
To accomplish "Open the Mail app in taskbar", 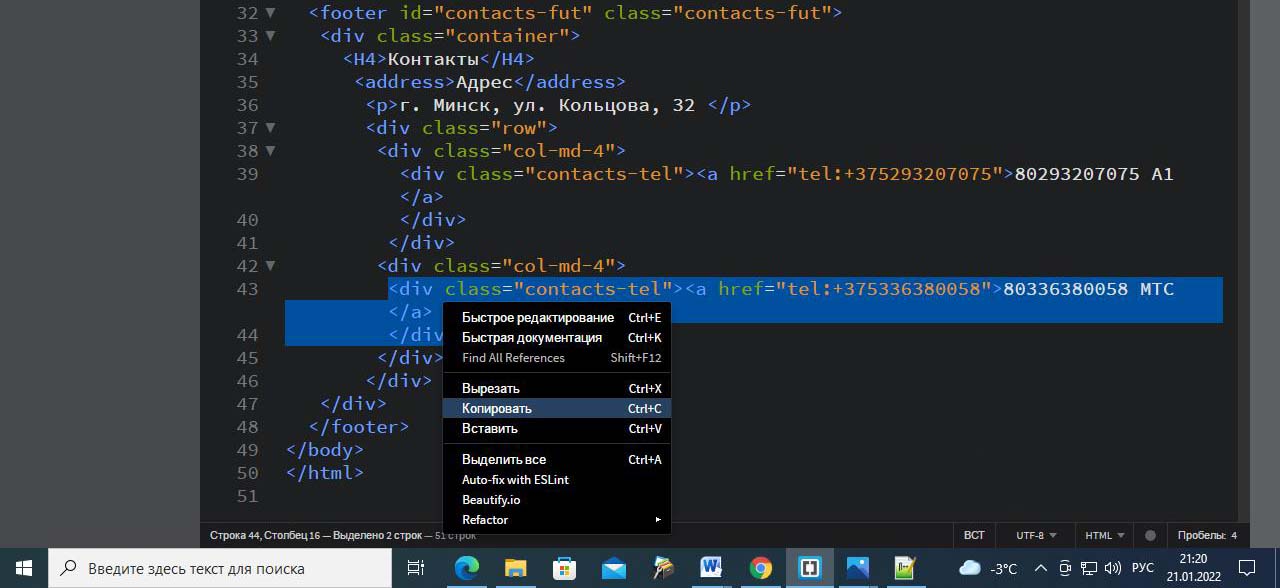I will [613, 568].
